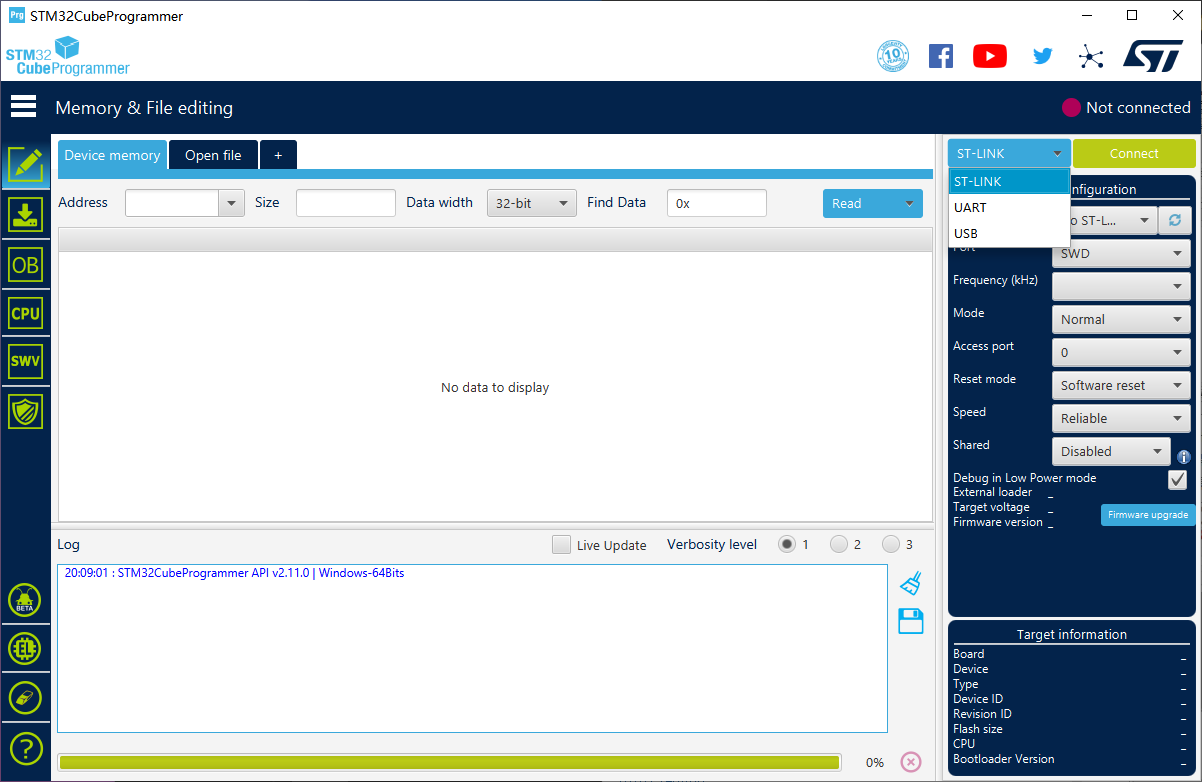Click the 10 years anniversary badge

[x=892, y=56]
